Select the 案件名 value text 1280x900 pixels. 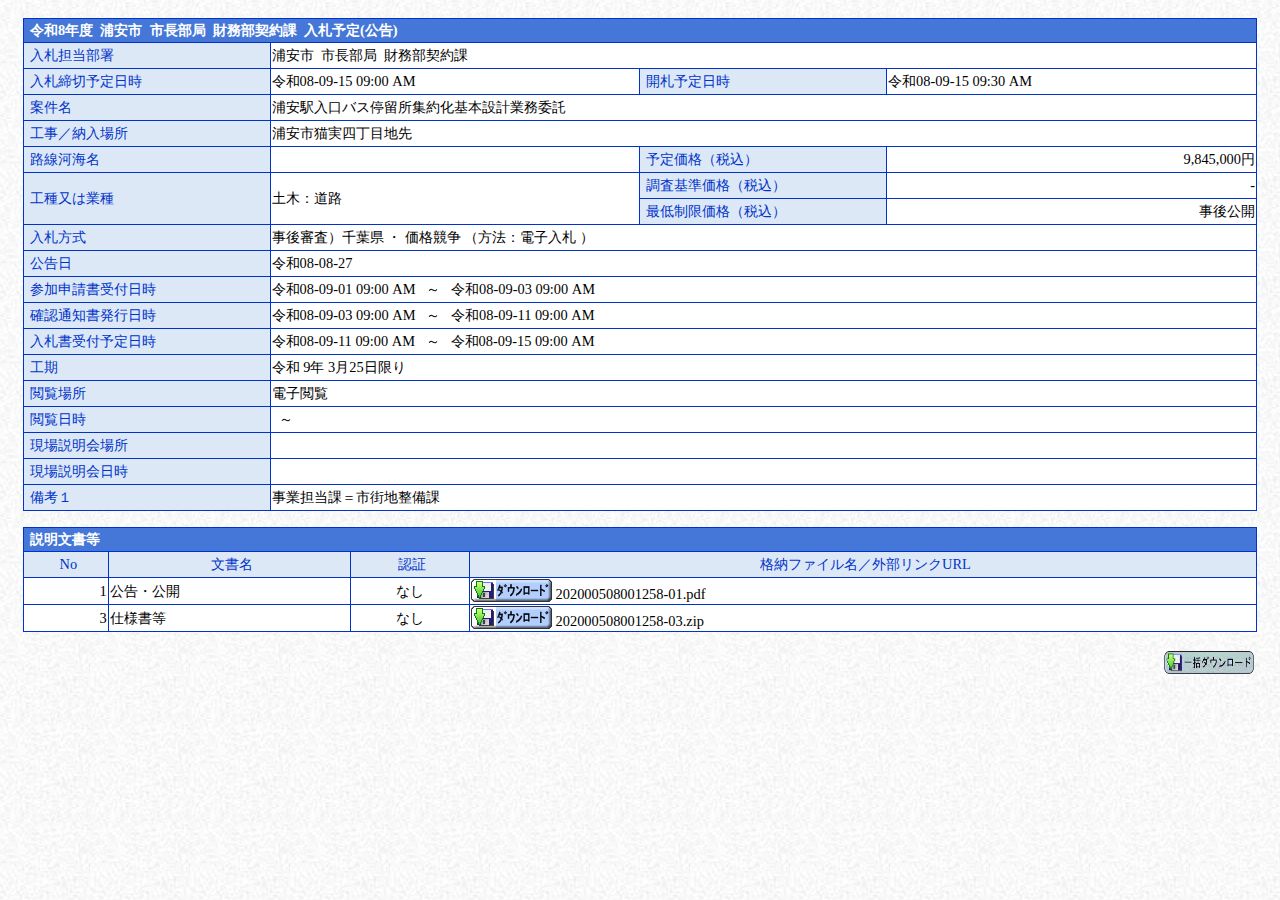[x=418, y=107]
